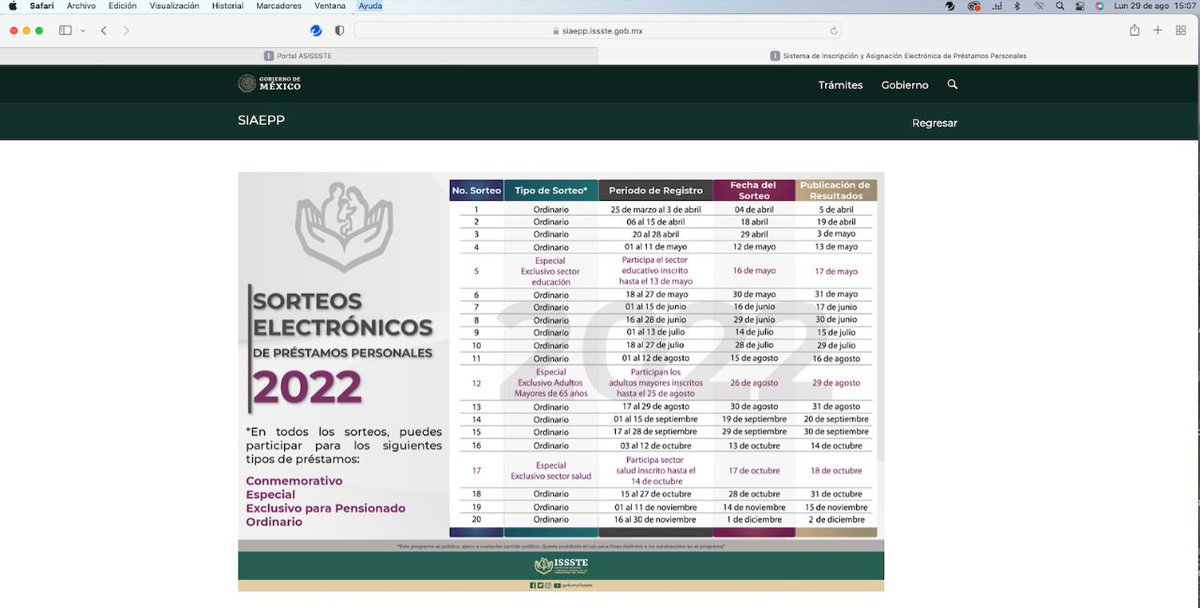Open the Share sheet icon

point(1135,31)
